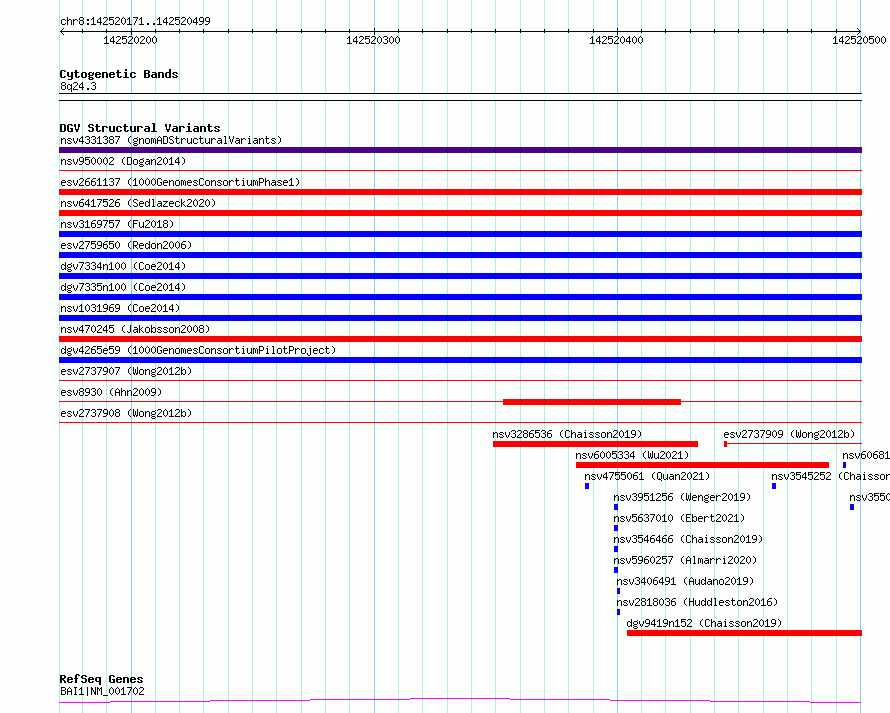Click the small blue nsv3545252 marker
This screenshot has height=713, width=890.
pyautogui.click(x=773, y=486)
